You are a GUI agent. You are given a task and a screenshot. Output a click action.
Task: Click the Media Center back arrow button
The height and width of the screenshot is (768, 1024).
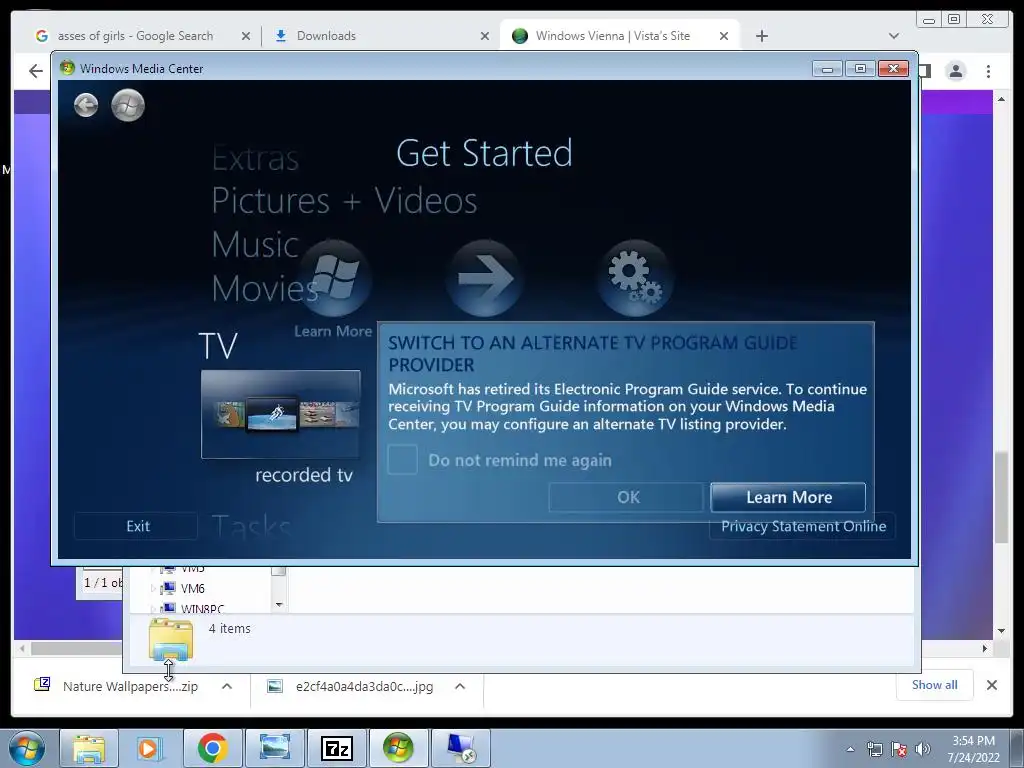pos(86,105)
